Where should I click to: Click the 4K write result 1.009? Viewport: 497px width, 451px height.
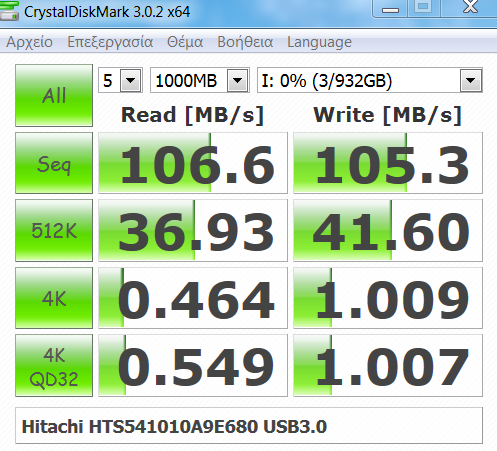pyautogui.click(x=388, y=298)
